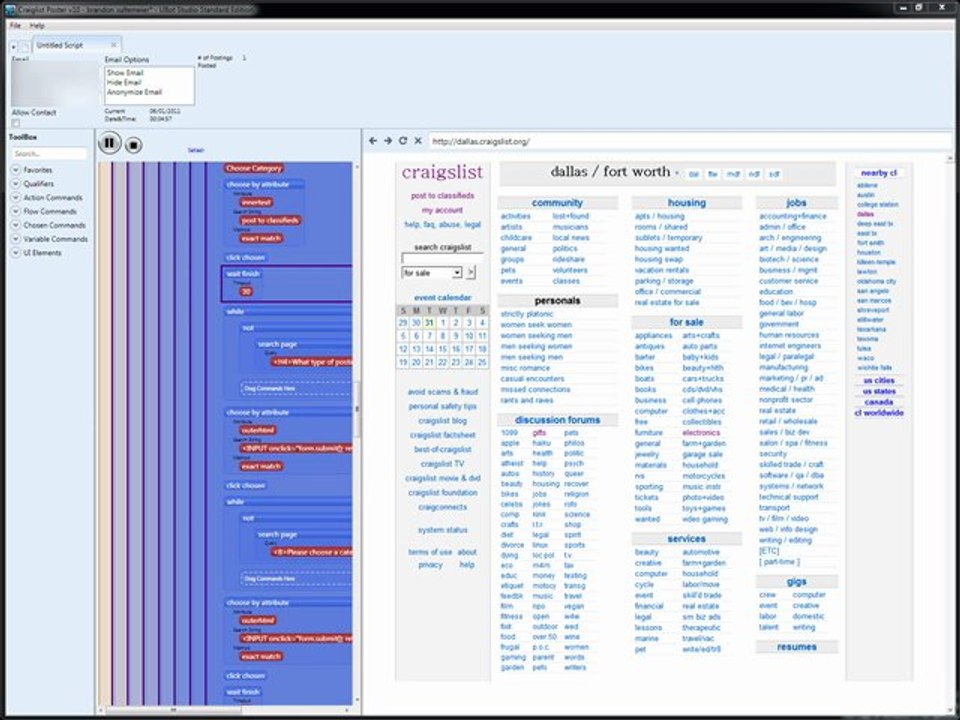Open the 'software / qa / dba' jobs link

click(x=791, y=475)
